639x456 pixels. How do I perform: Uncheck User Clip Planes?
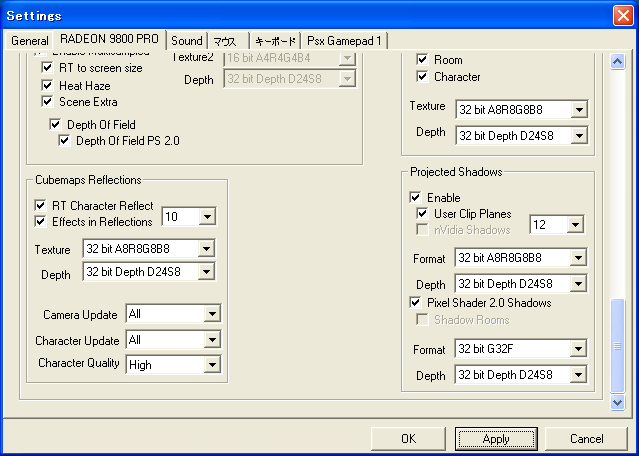423,213
